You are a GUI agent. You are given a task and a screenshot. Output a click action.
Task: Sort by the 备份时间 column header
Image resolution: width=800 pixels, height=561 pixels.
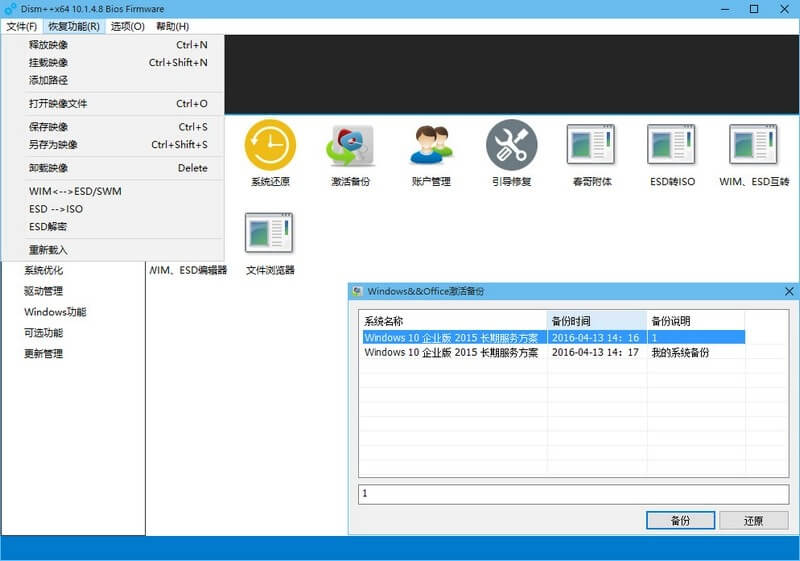coord(596,321)
